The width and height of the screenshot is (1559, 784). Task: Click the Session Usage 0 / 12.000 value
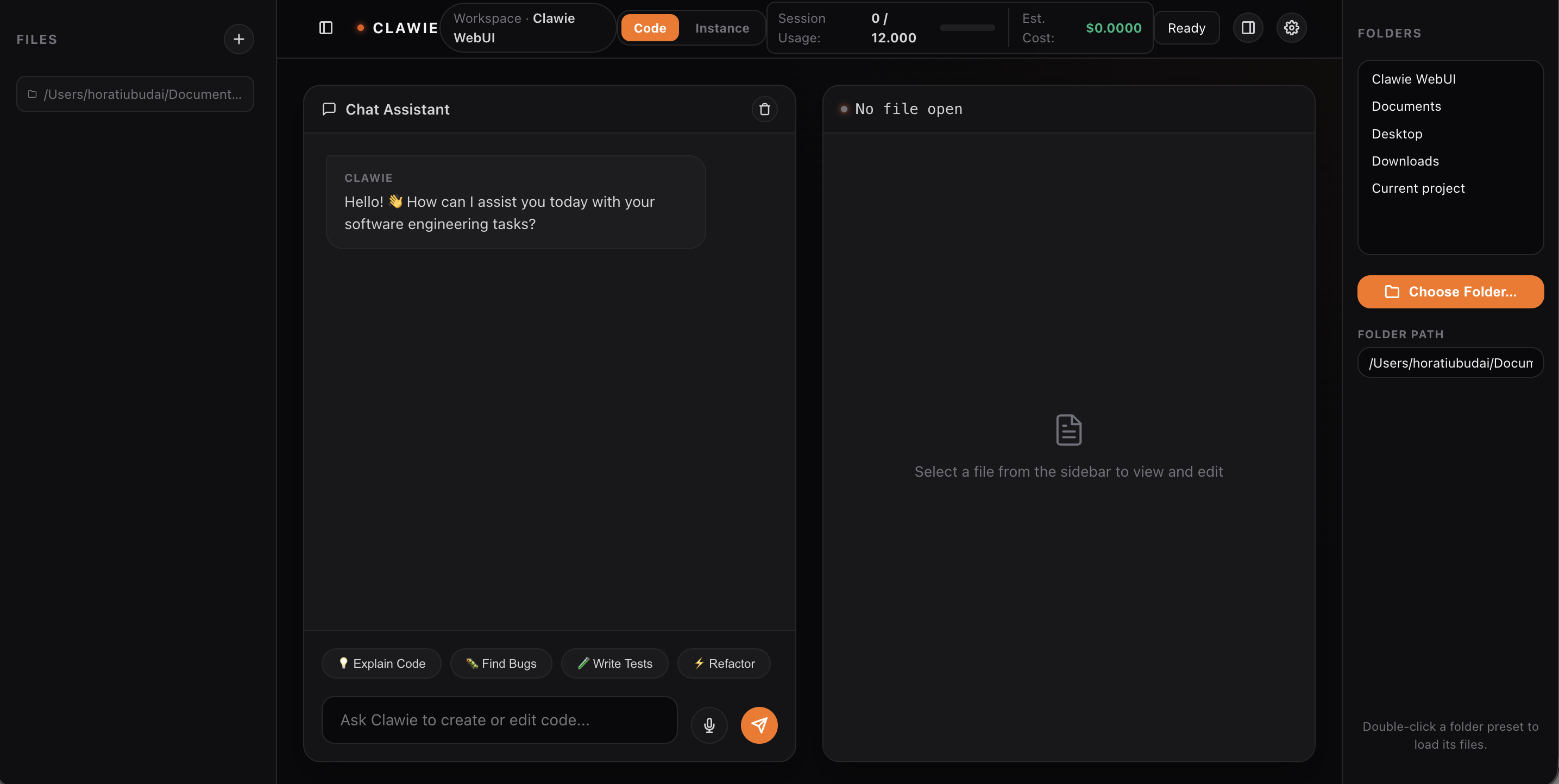[x=893, y=28]
